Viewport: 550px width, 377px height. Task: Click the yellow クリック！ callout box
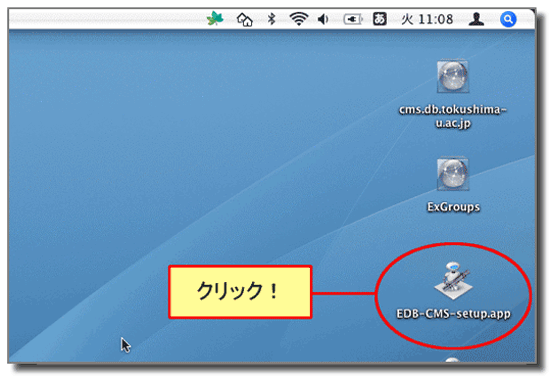pyautogui.click(x=240, y=292)
